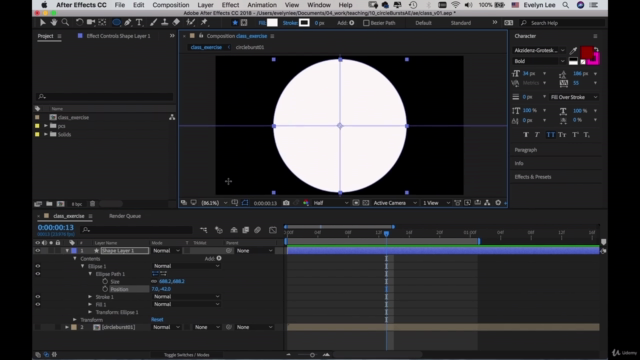
Task: Click the trash delete icon in Project panel
Action: point(92,204)
